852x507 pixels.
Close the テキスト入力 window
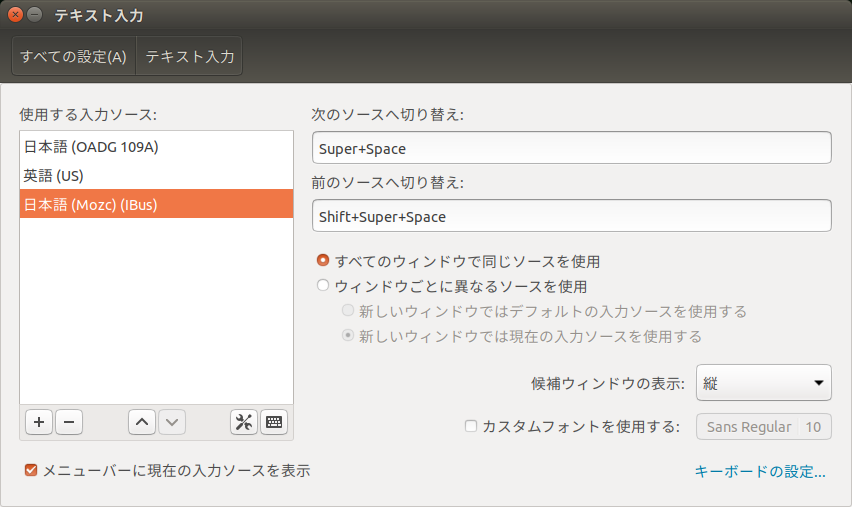click(x=15, y=15)
